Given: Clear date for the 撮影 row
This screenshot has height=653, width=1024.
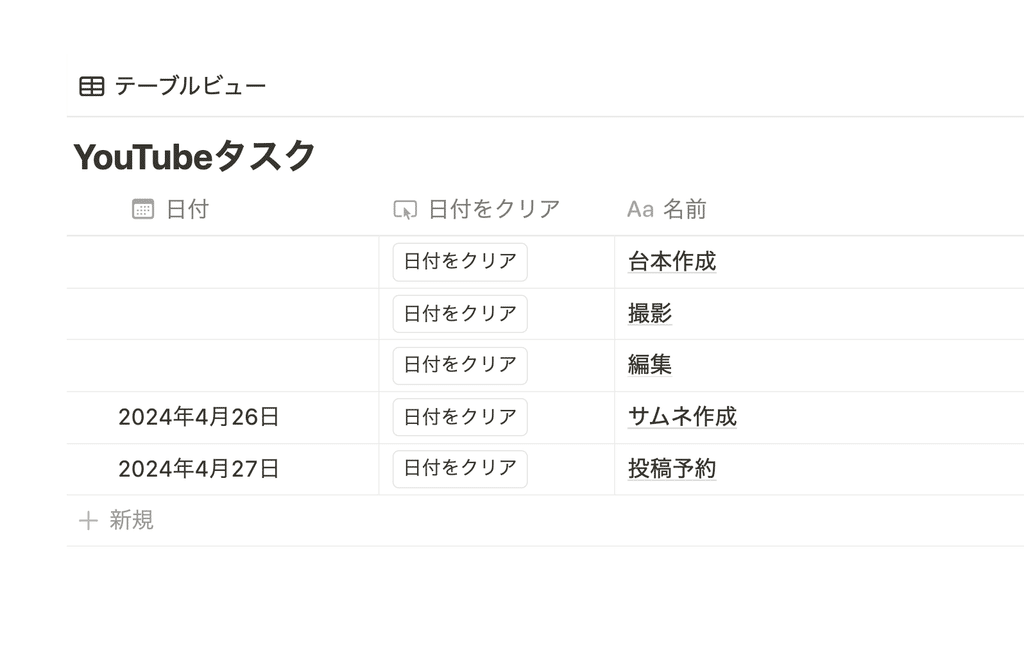Looking at the screenshot, I should pos(460,313).
